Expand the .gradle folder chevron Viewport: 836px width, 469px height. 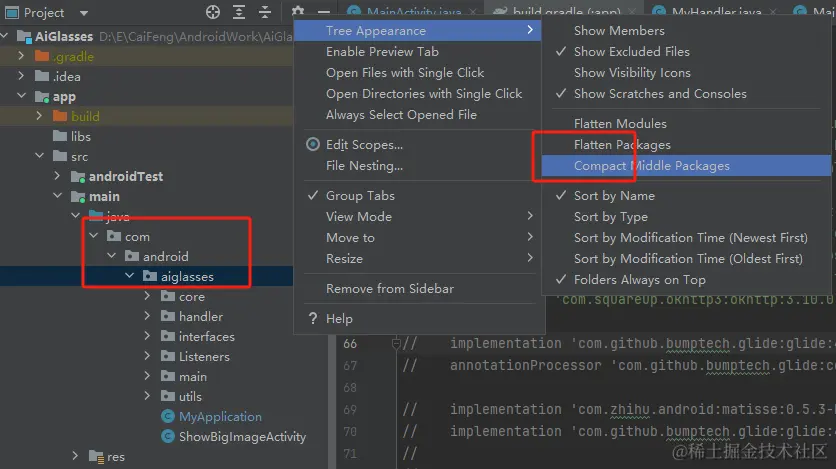click(21, 55)
